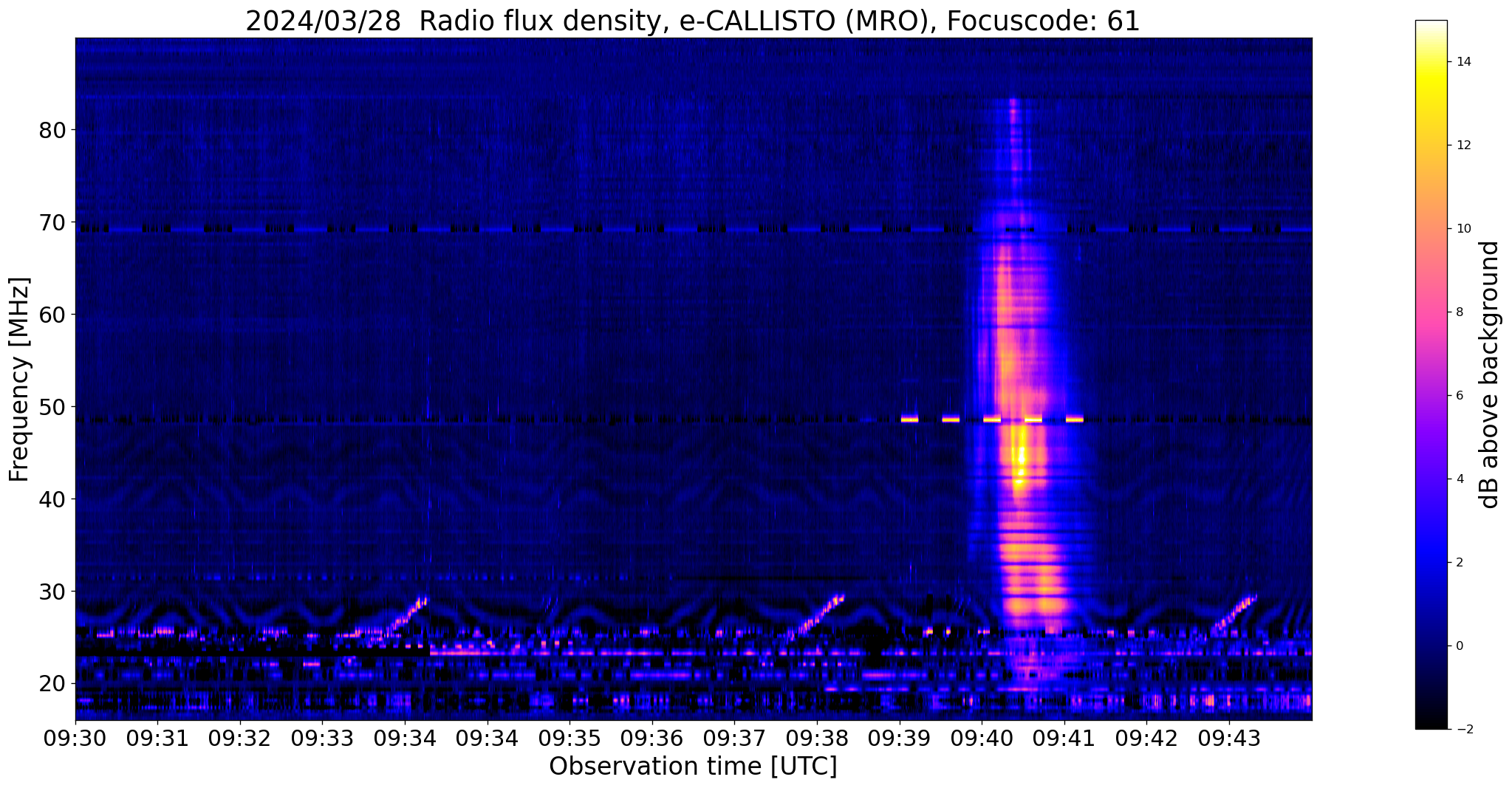Select the 09:42 time tick label
The width and height of the screenshot is (1512, 788).
pos(1146,739)
